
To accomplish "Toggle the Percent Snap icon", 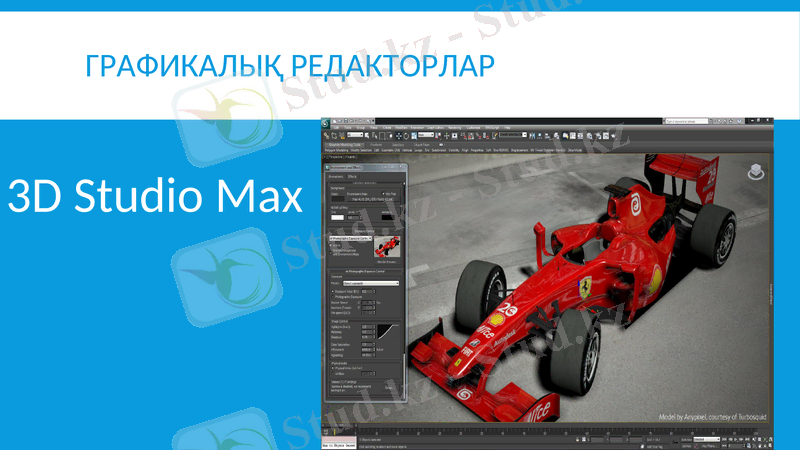I will pos(479,136).
